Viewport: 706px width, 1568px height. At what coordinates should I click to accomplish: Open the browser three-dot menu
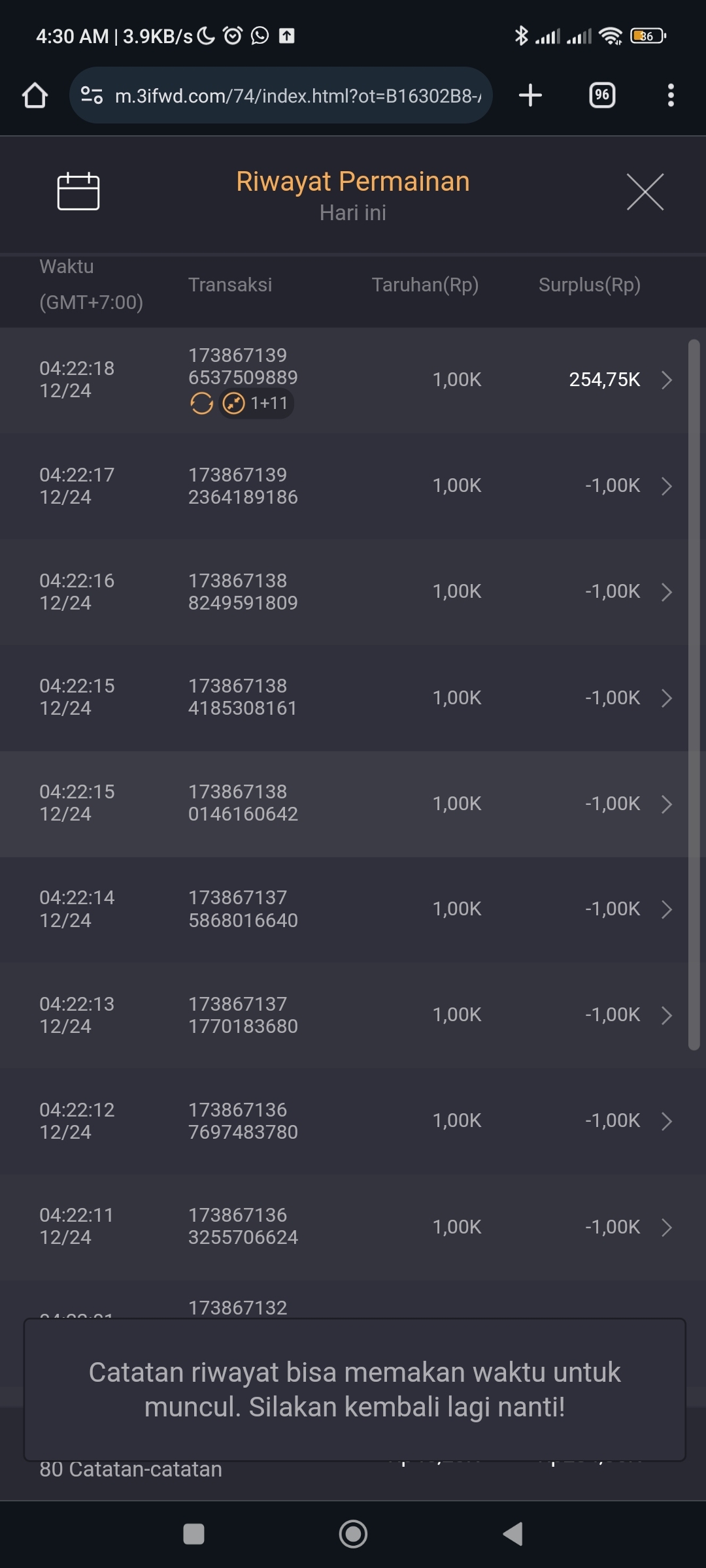tap(670, 95)
